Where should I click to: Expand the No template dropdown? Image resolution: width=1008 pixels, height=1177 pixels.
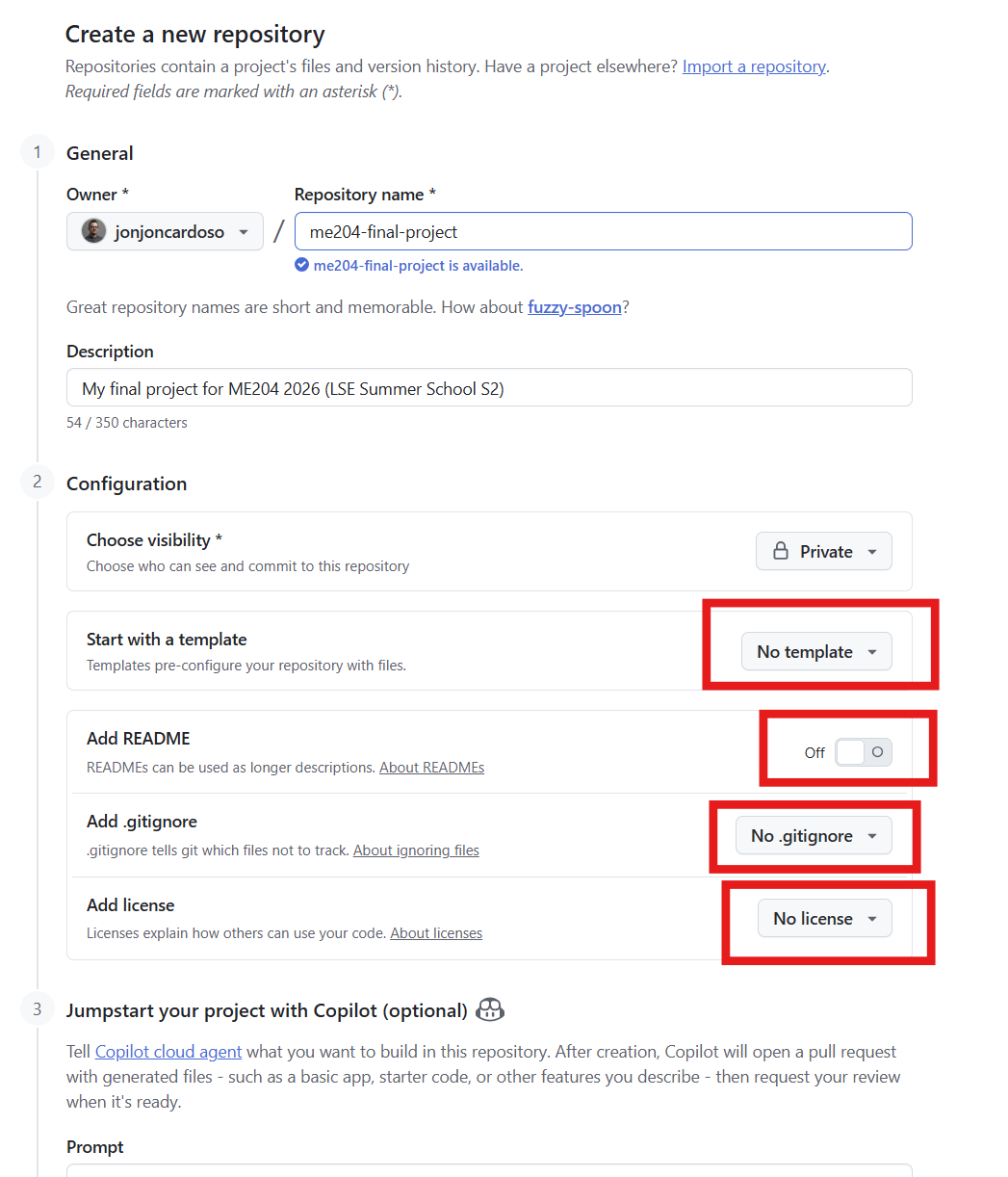[x=816, y=651]
